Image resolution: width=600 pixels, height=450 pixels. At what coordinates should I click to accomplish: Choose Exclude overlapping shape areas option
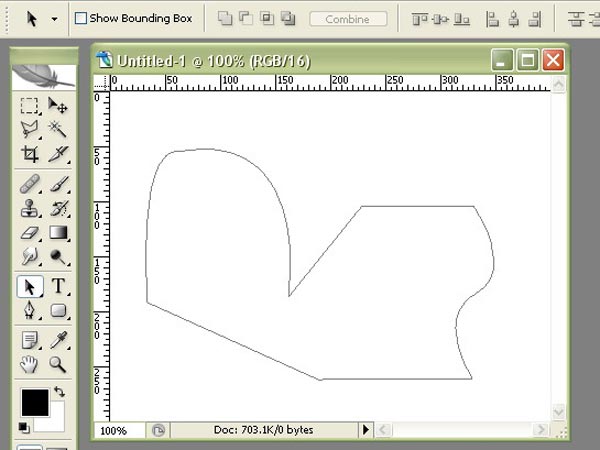[288, 18]
